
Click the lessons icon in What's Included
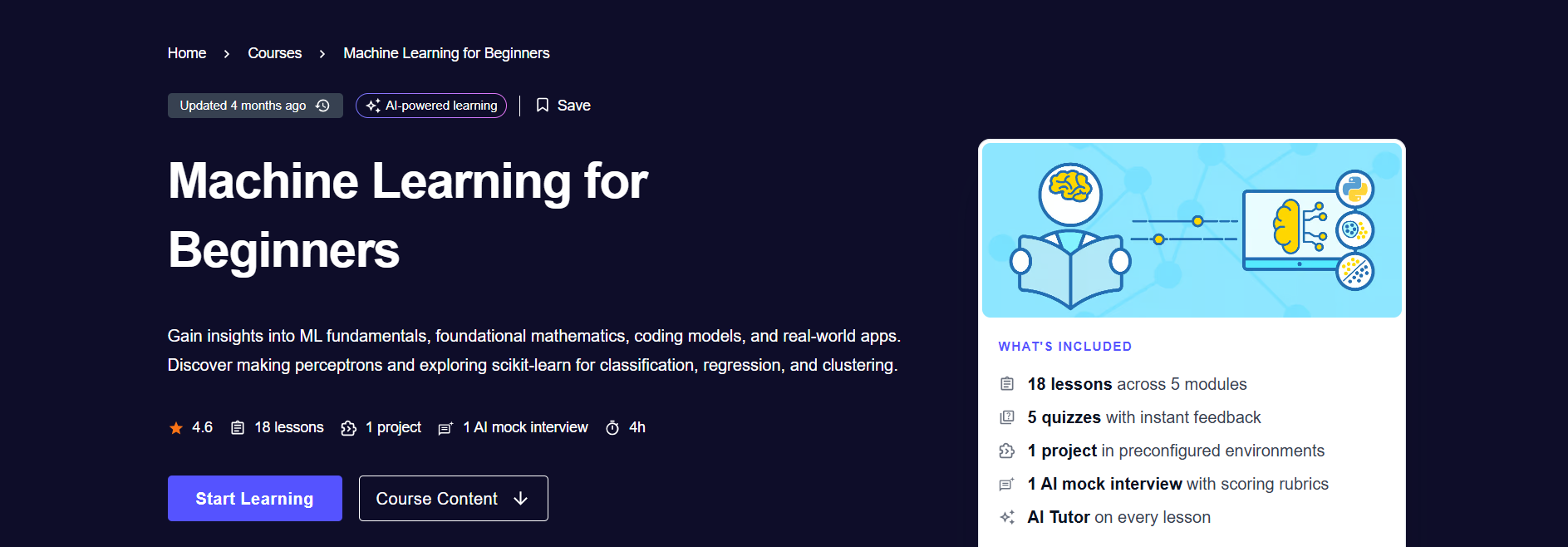tap(1007, 384)
